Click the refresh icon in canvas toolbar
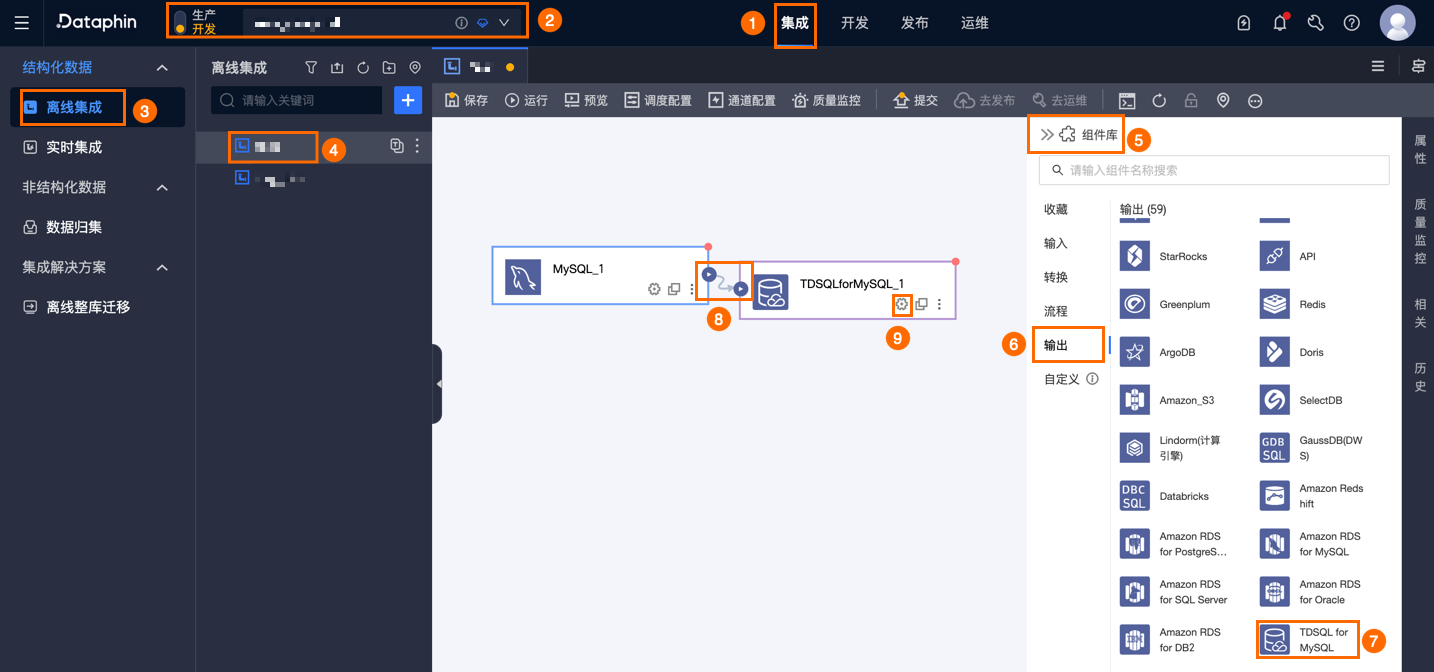This screenshot has width=1434, height=672. tap(1159, 100)
